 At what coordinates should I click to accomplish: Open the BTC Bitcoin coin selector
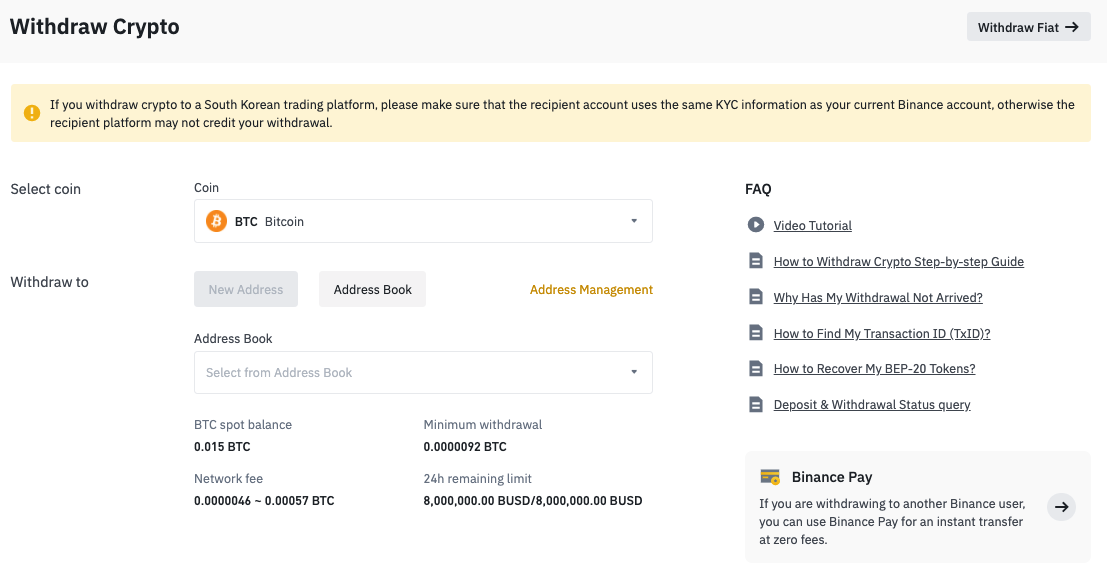[423, 221]
